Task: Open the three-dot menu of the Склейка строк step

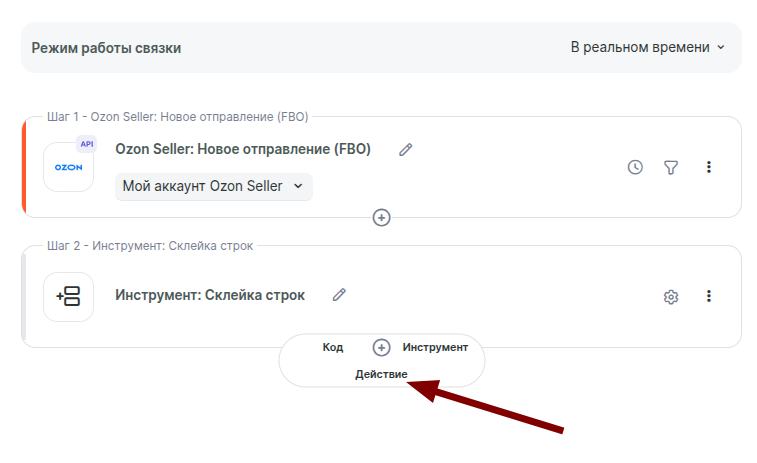Action: [709, 296]
